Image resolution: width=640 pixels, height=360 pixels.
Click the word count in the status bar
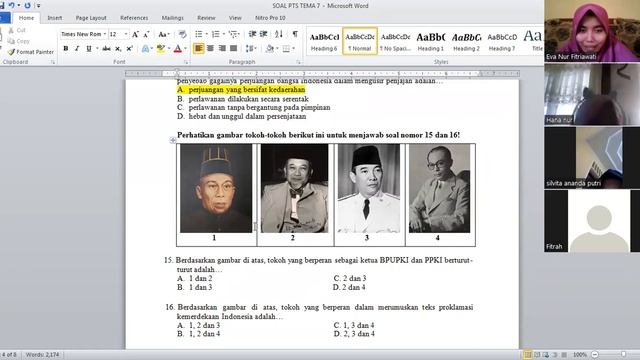pyautogui.click(x=42, y=355)
